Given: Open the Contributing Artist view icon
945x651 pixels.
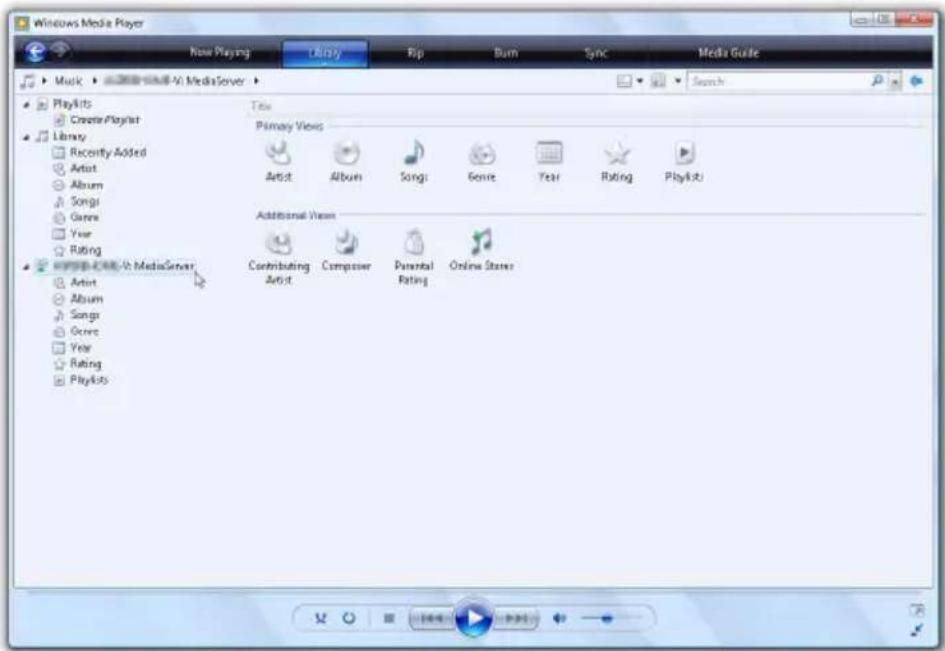Looking at the screenshot, I should pyautogui.click(x=278, y=242).
